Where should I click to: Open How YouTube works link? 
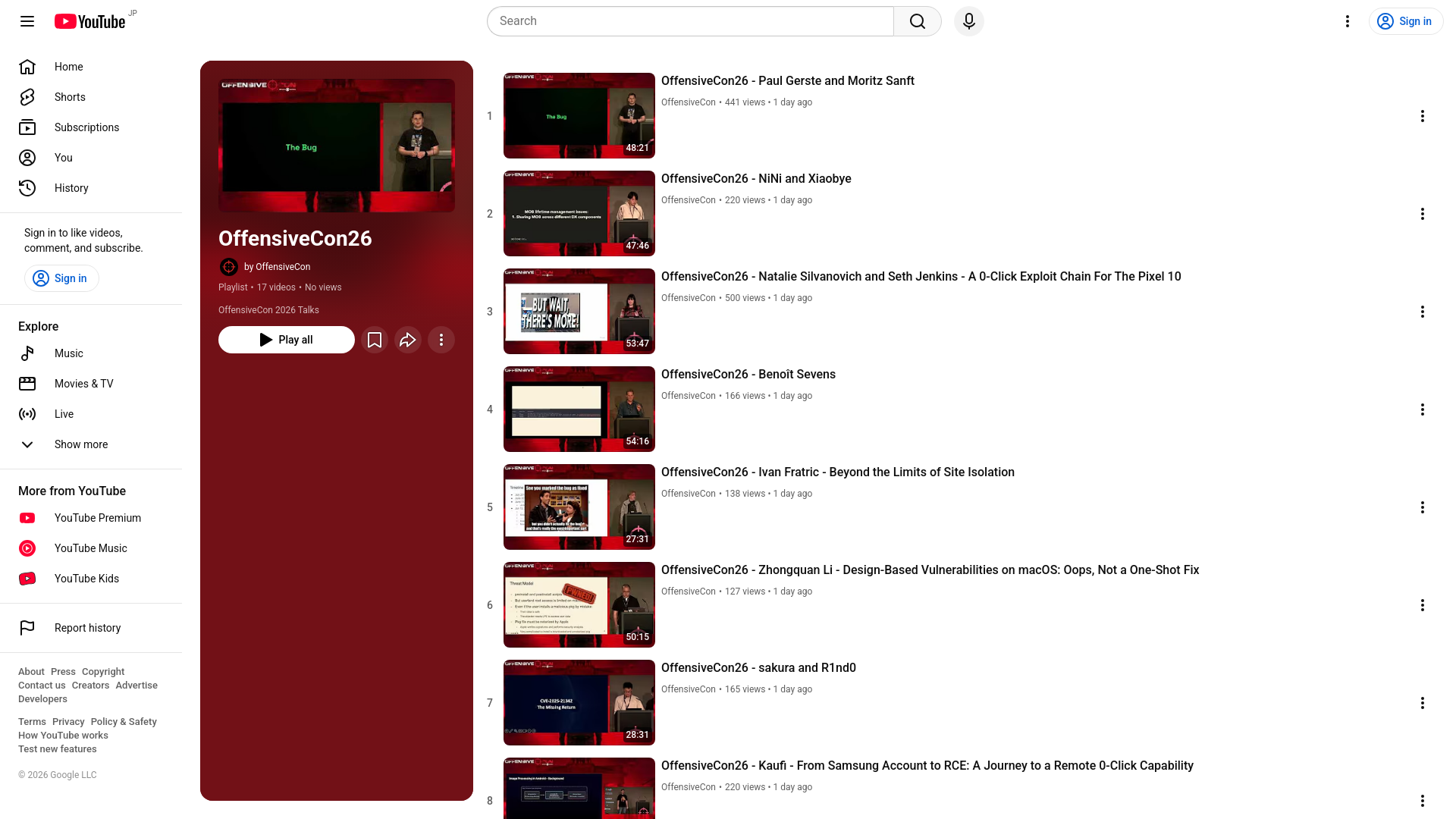pos(63,736)
